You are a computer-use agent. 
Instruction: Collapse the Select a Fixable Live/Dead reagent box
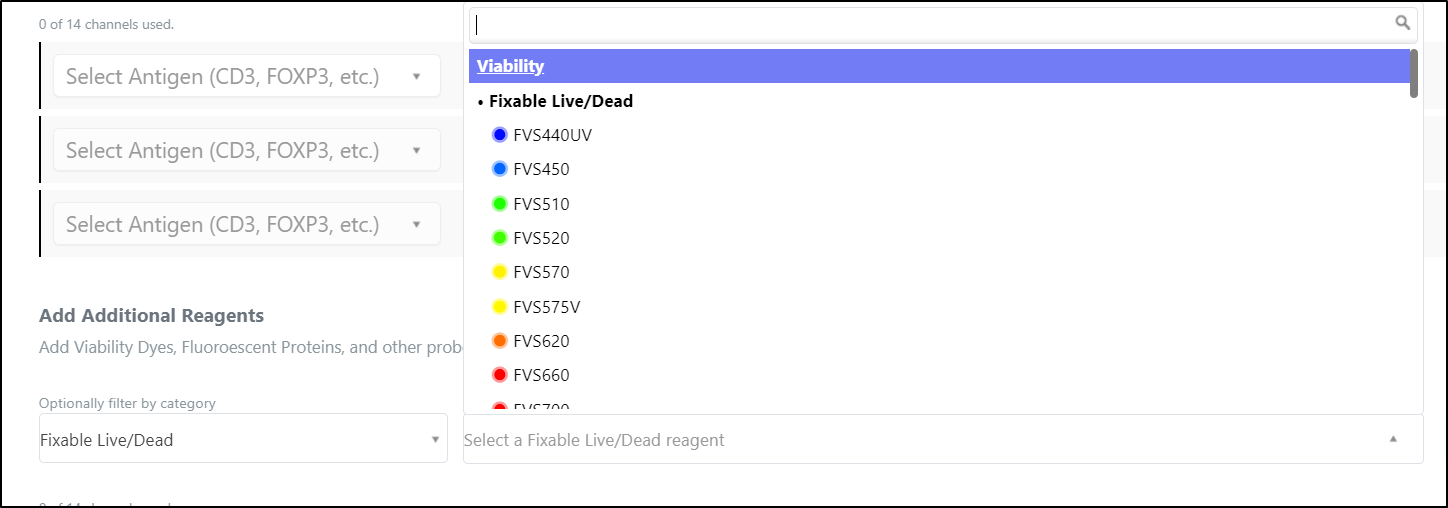(x=943, y=440)
